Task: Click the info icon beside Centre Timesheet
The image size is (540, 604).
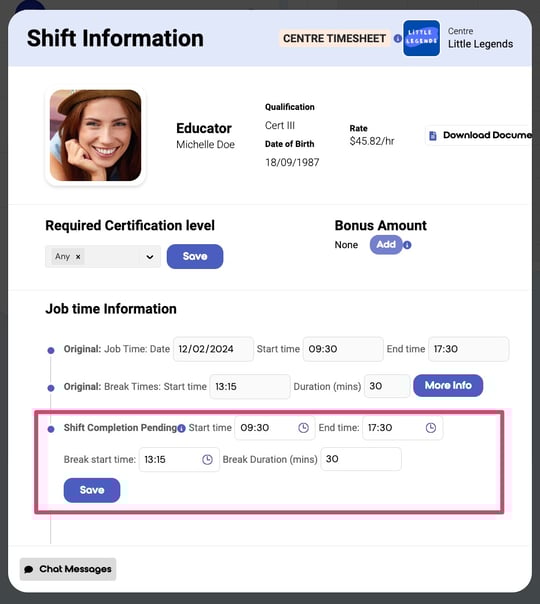Action: 397,39
